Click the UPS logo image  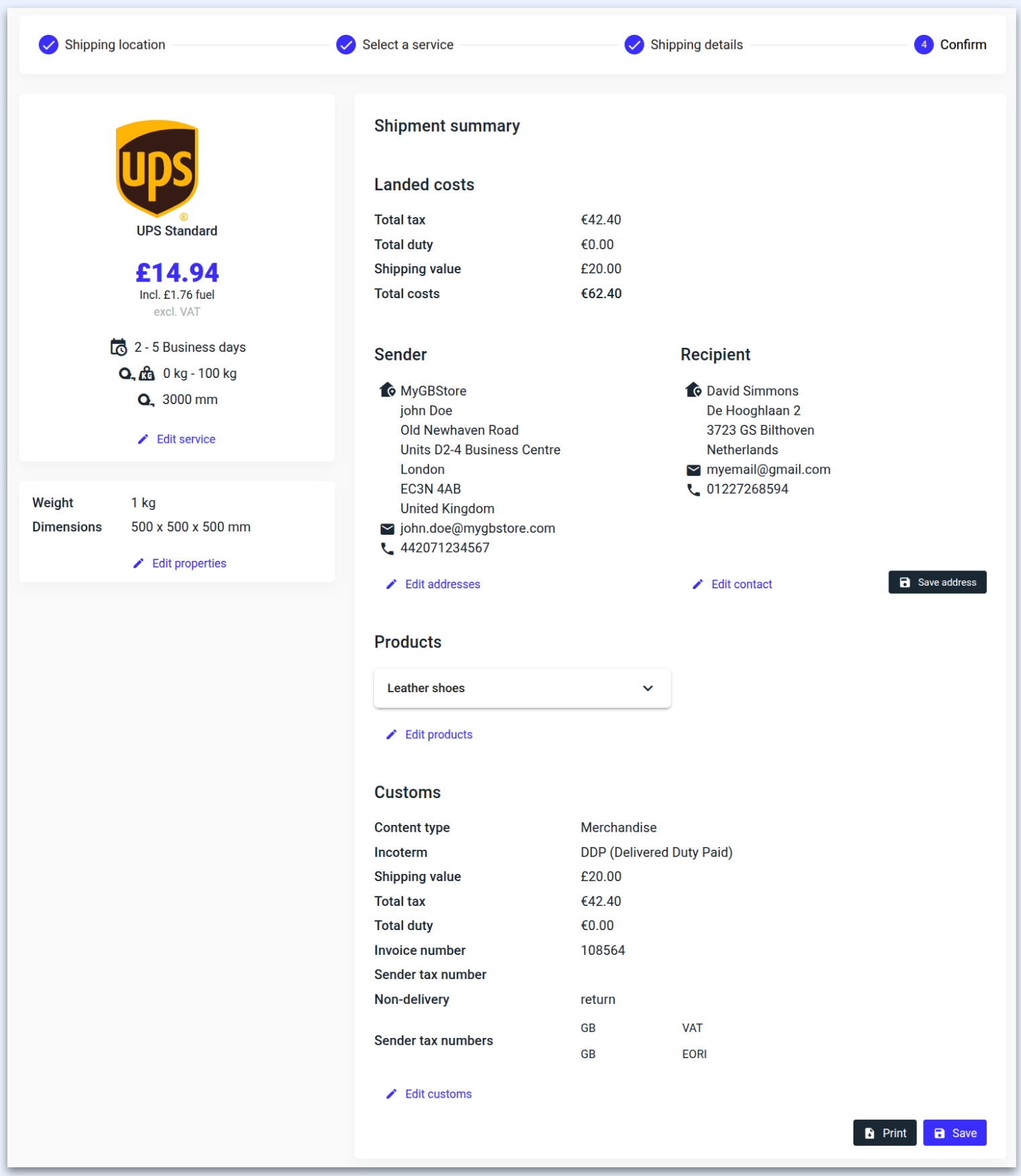coord(158,169)
